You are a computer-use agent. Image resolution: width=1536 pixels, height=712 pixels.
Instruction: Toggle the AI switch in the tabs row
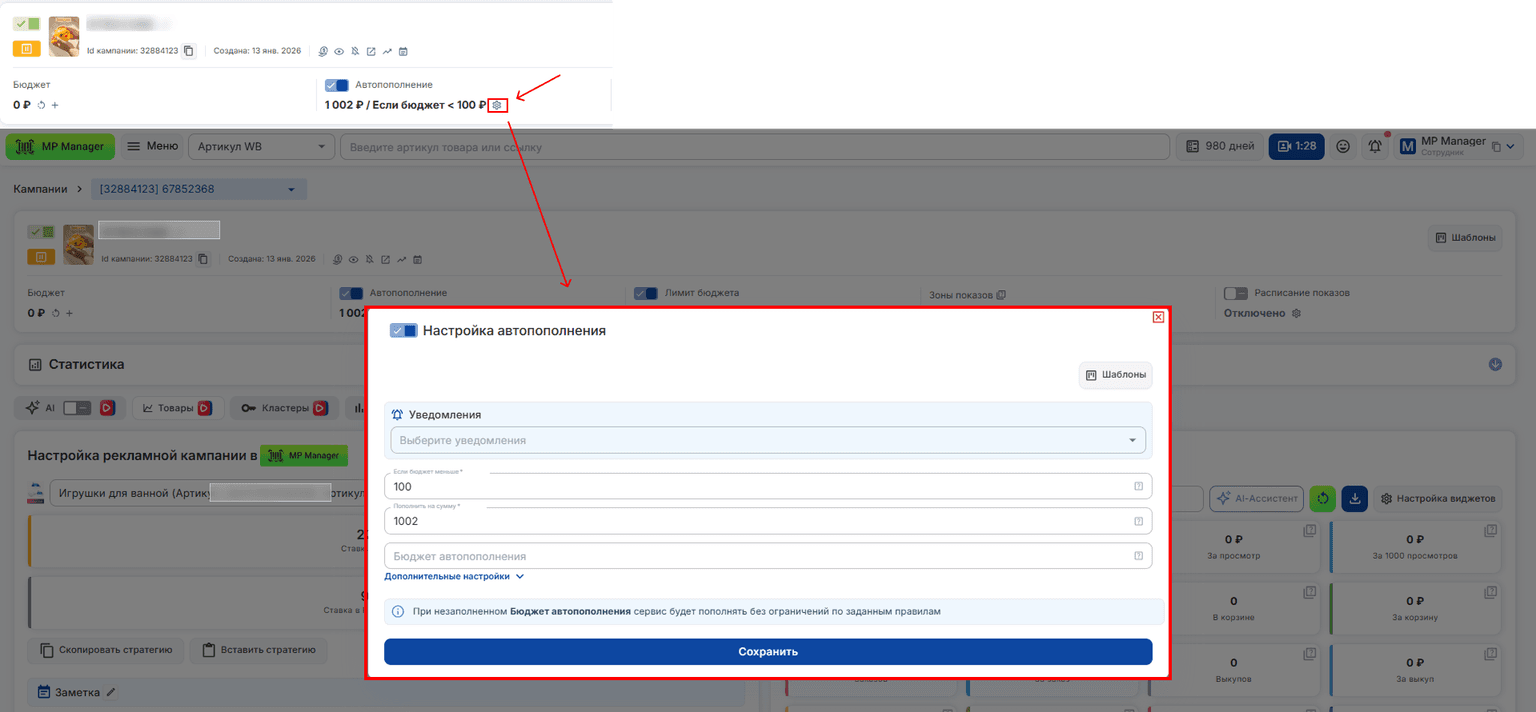[76, 408]
